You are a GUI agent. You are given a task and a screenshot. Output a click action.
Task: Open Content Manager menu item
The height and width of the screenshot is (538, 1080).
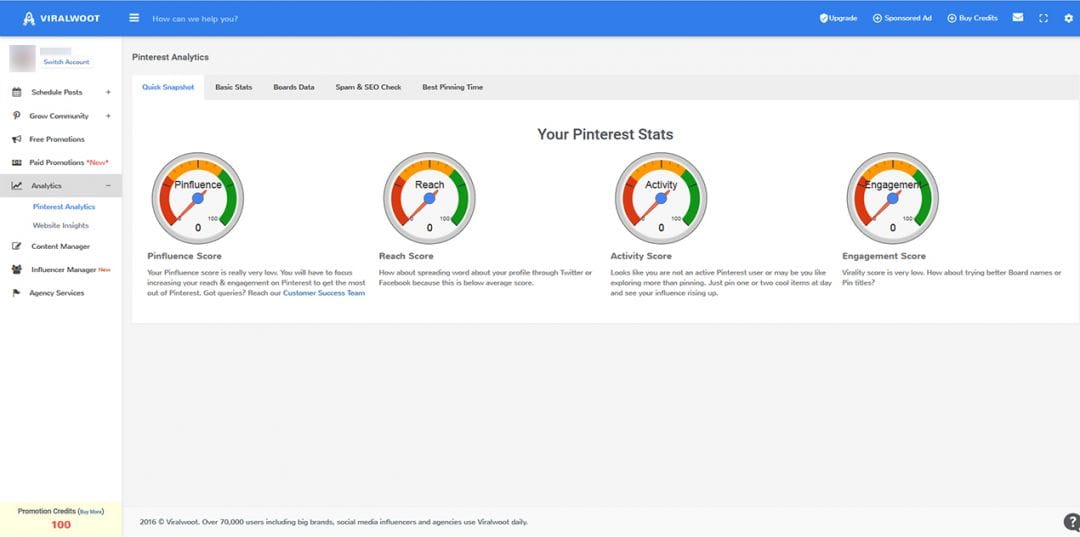point(61,247)
